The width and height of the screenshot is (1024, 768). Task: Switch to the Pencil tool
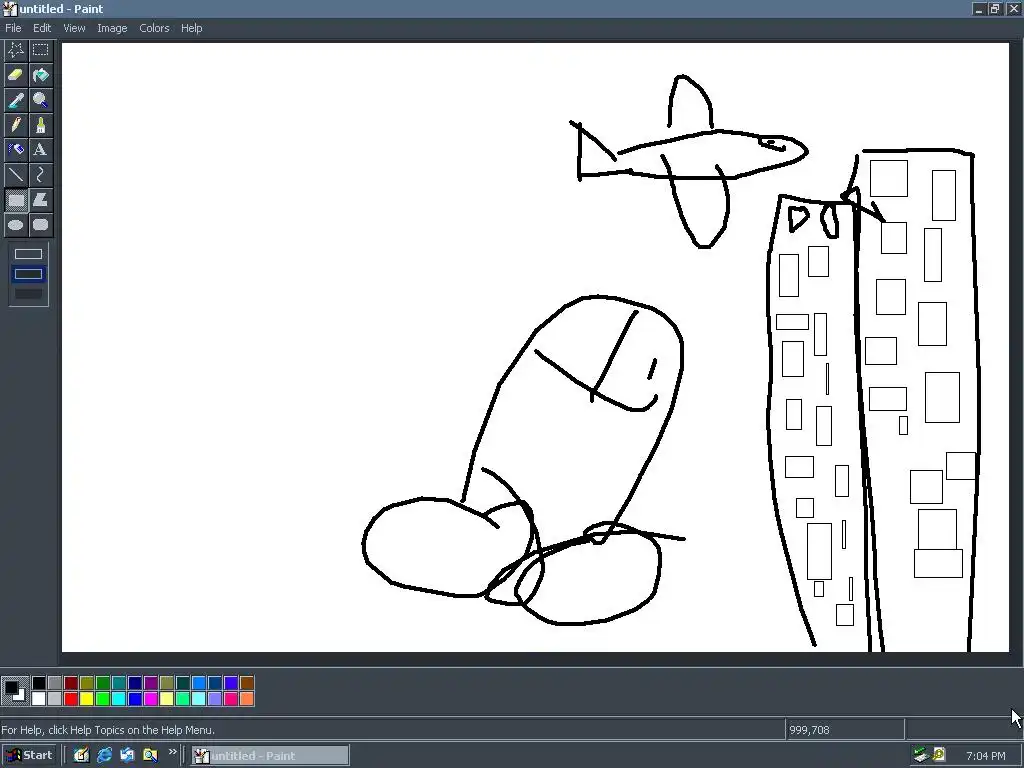16,125
